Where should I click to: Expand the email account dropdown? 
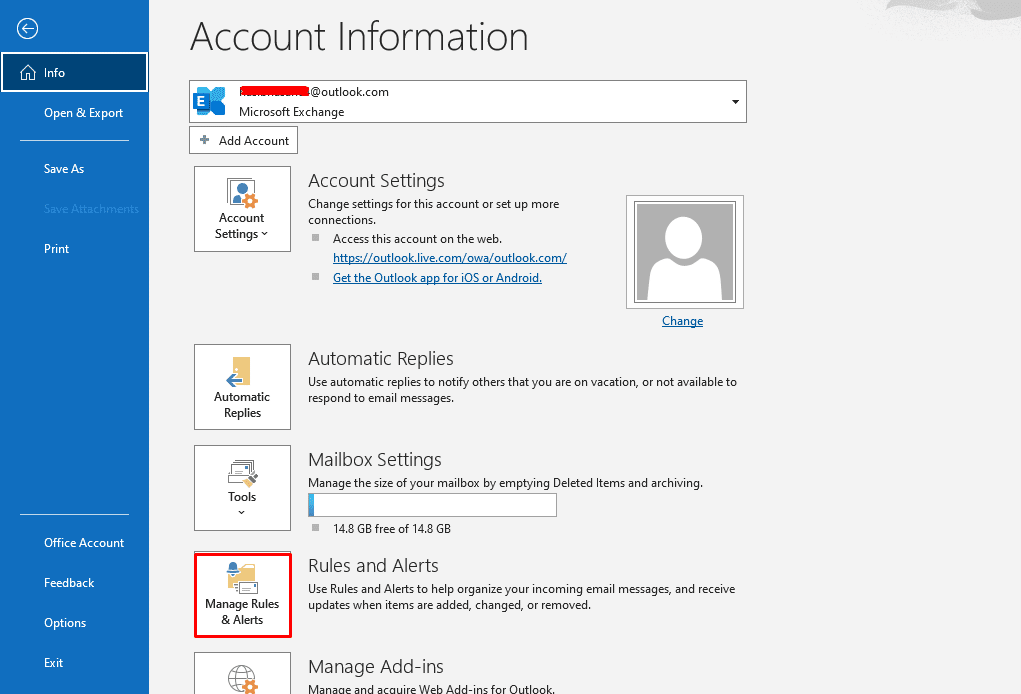click(735, 102)
